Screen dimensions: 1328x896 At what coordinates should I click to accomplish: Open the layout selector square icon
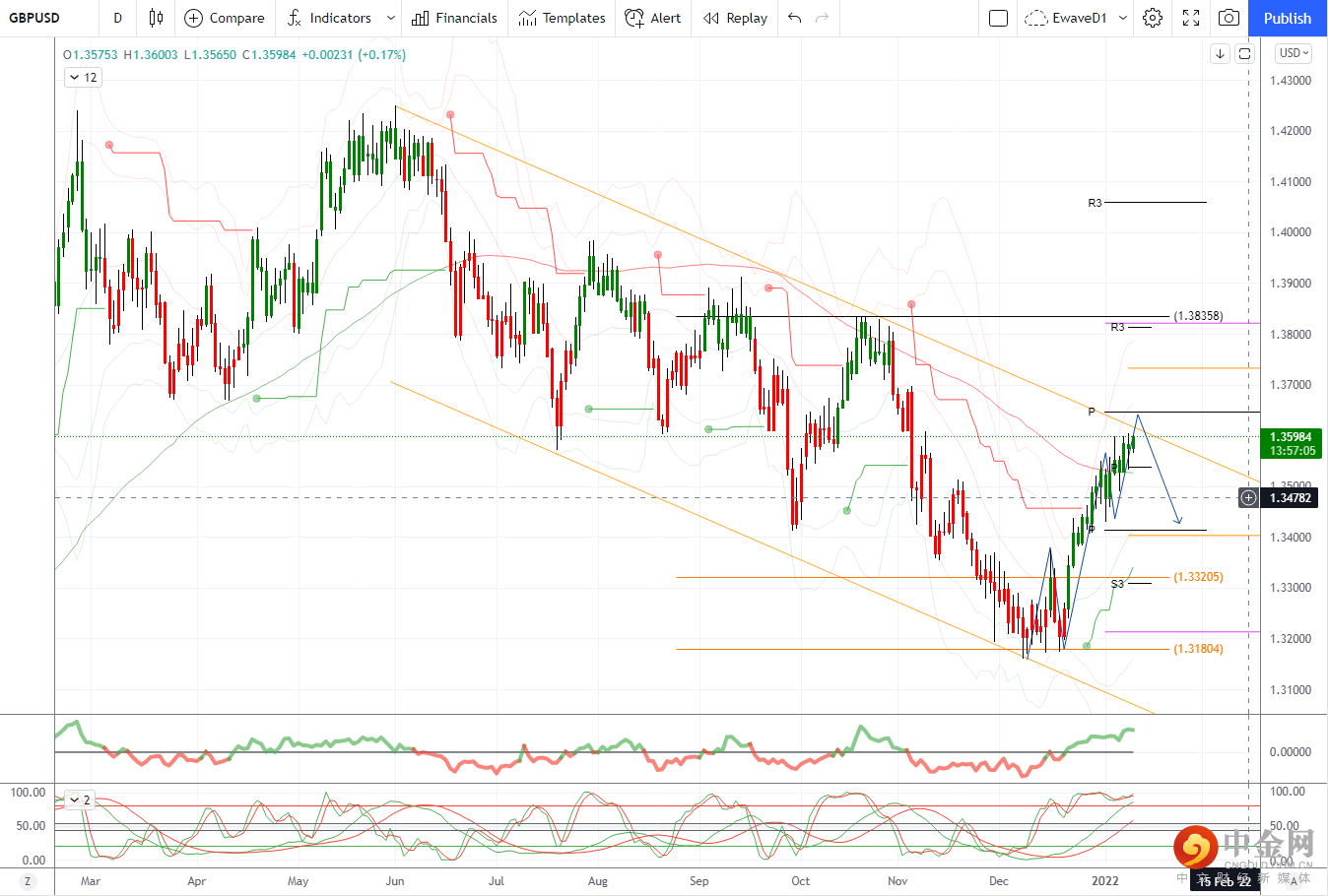tap(998, 18)
